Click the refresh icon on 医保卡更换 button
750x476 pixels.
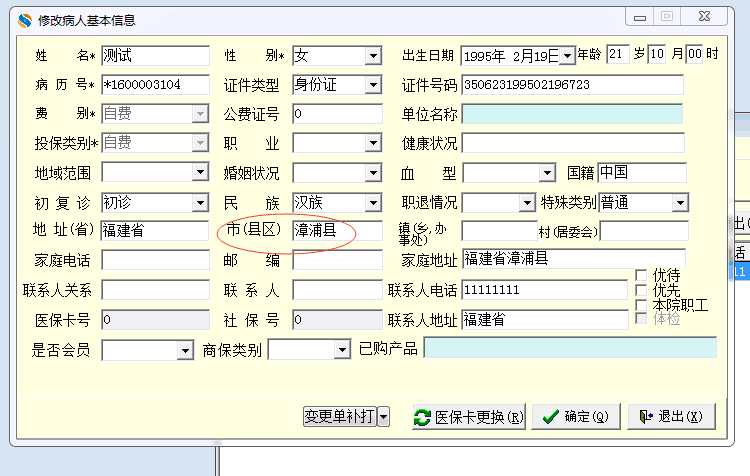click(x=422, y=417)
